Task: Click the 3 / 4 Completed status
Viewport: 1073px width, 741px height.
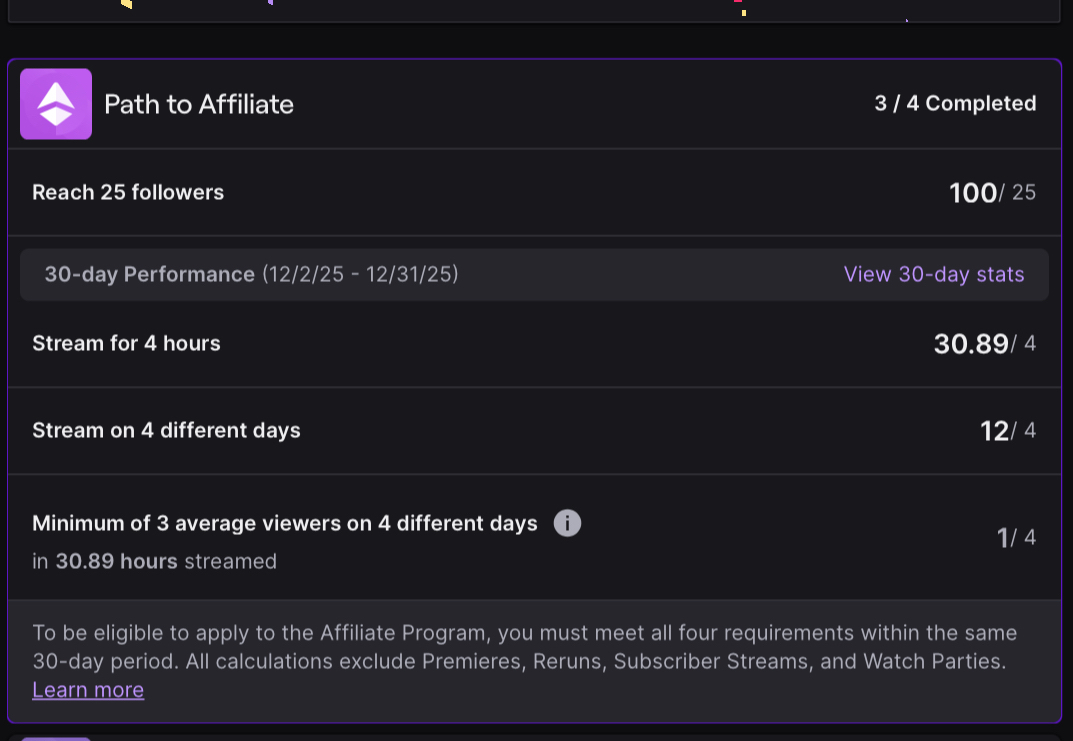Action: click(x=955, y=103)
